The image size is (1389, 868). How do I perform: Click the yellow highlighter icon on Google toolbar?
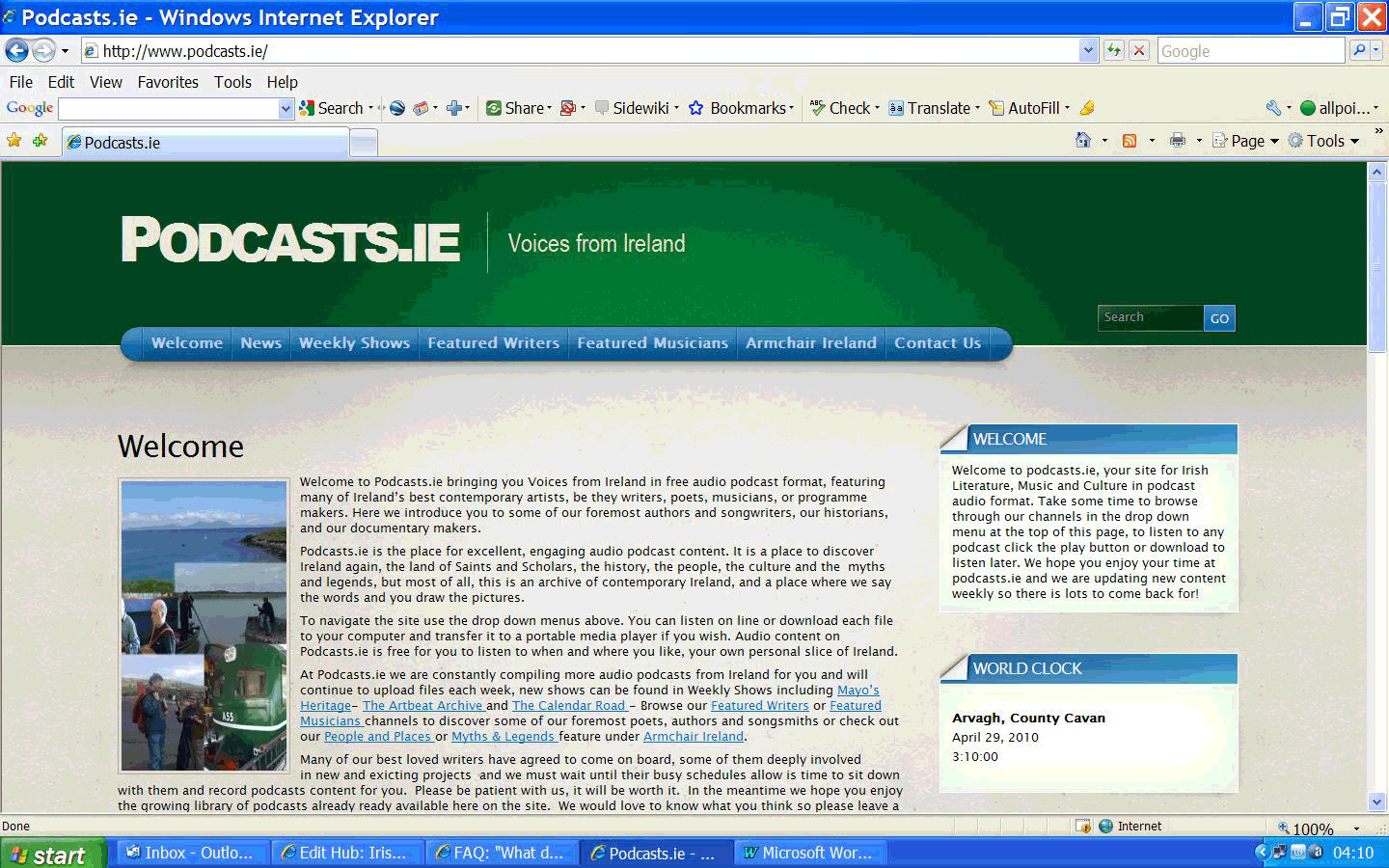[1087, 108]
